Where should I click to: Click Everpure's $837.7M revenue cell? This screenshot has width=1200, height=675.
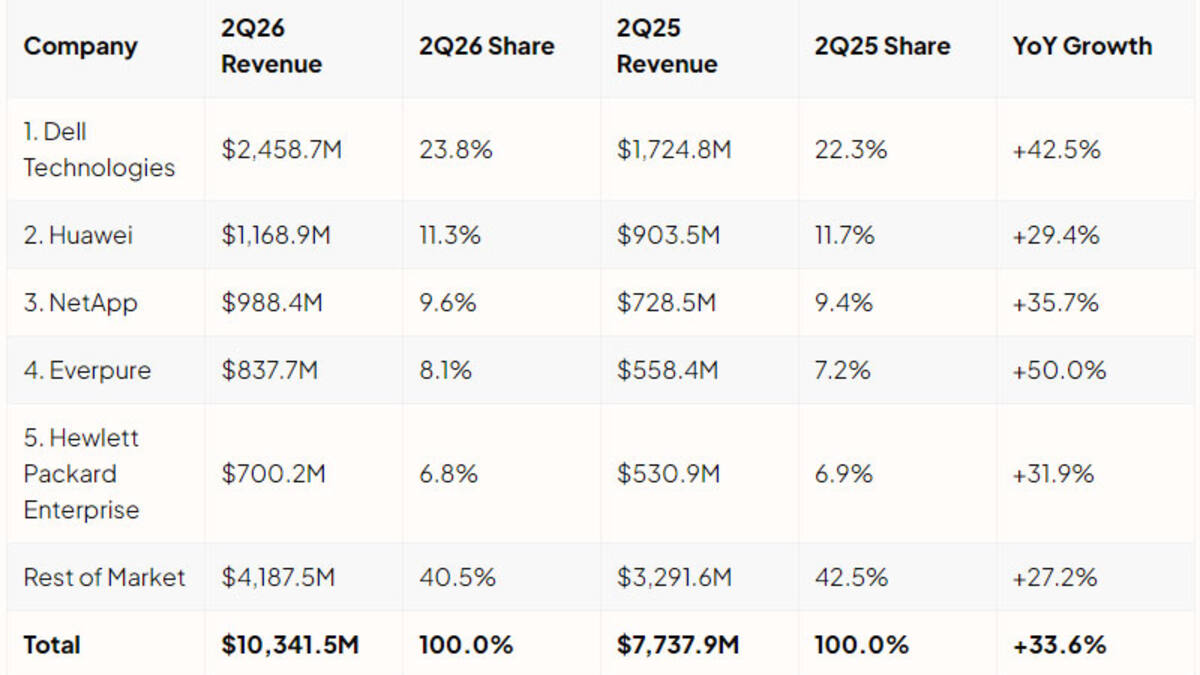pyautogui.click(x=270, y=370)
